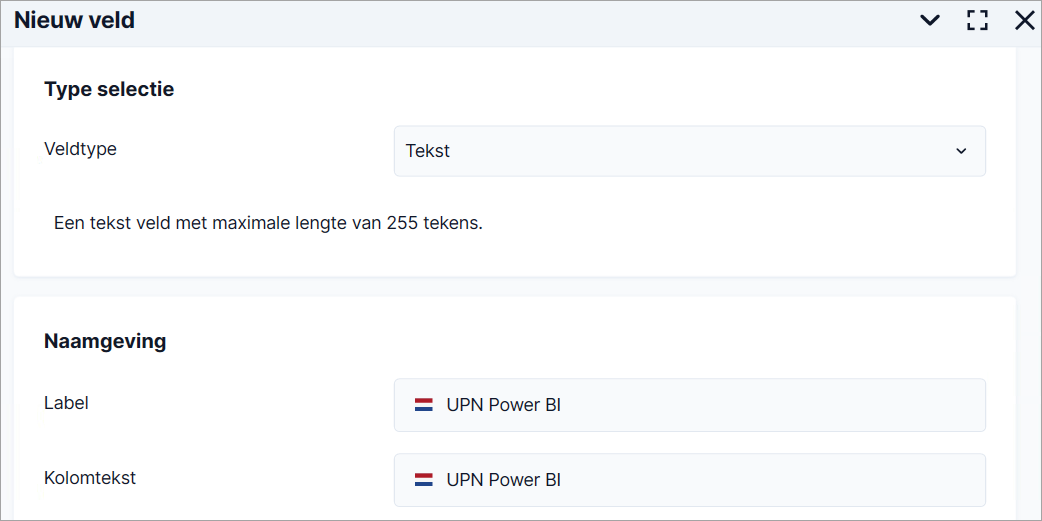Screen dimensions: 1042x521
Task: Click the 255 tekens description text
Action: 268,223
